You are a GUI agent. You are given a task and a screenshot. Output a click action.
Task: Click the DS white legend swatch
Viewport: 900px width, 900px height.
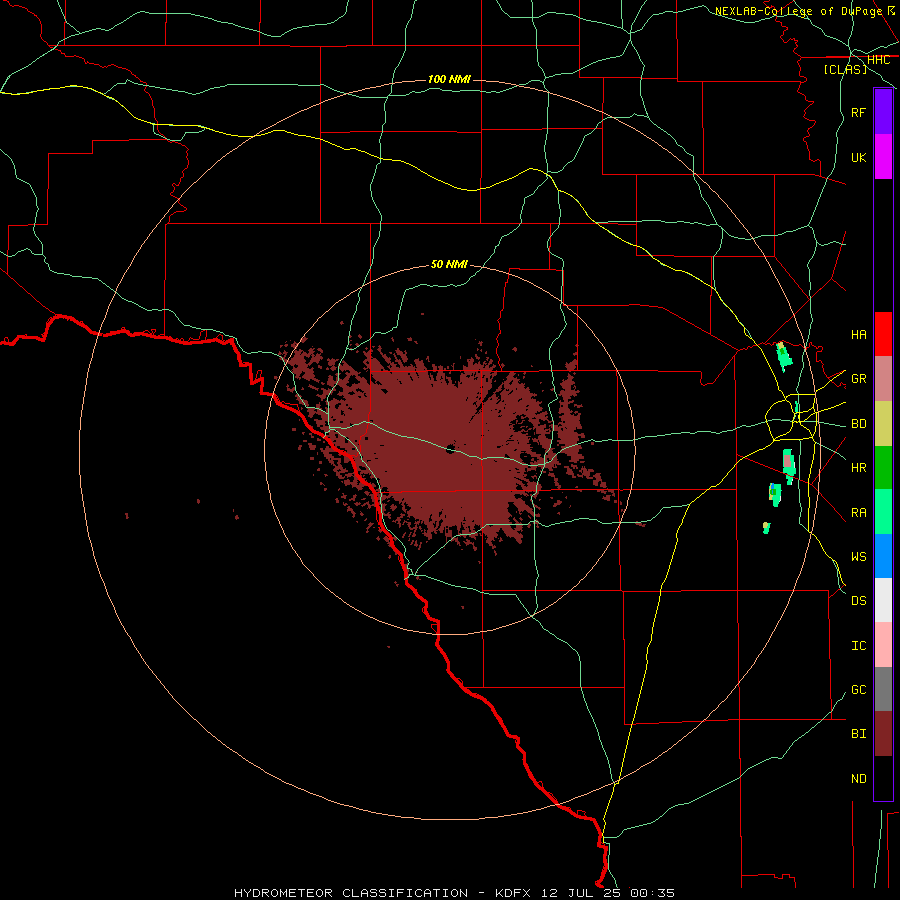883,600
